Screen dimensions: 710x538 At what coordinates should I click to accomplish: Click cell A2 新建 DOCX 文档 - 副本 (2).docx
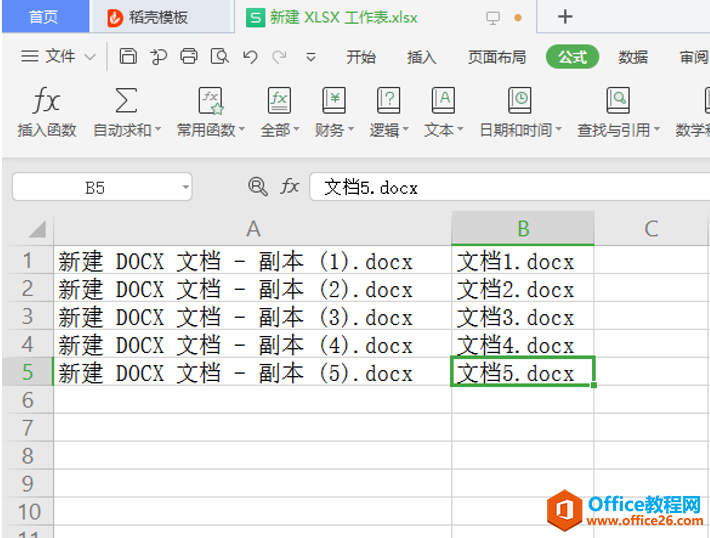tap(253, 288)
